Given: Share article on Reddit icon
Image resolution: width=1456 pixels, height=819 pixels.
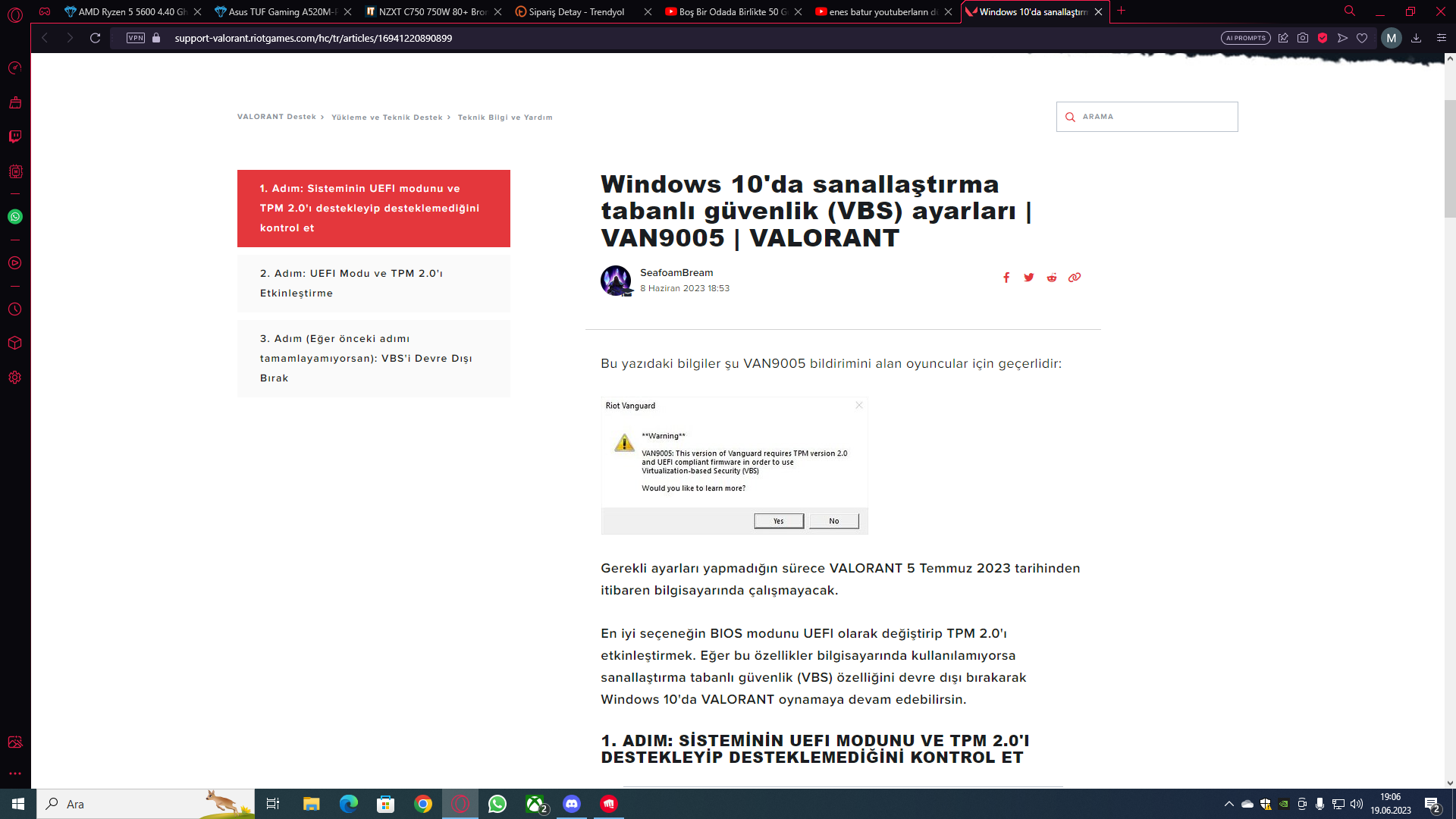Looking at the screenshot, I should 1052,278.
